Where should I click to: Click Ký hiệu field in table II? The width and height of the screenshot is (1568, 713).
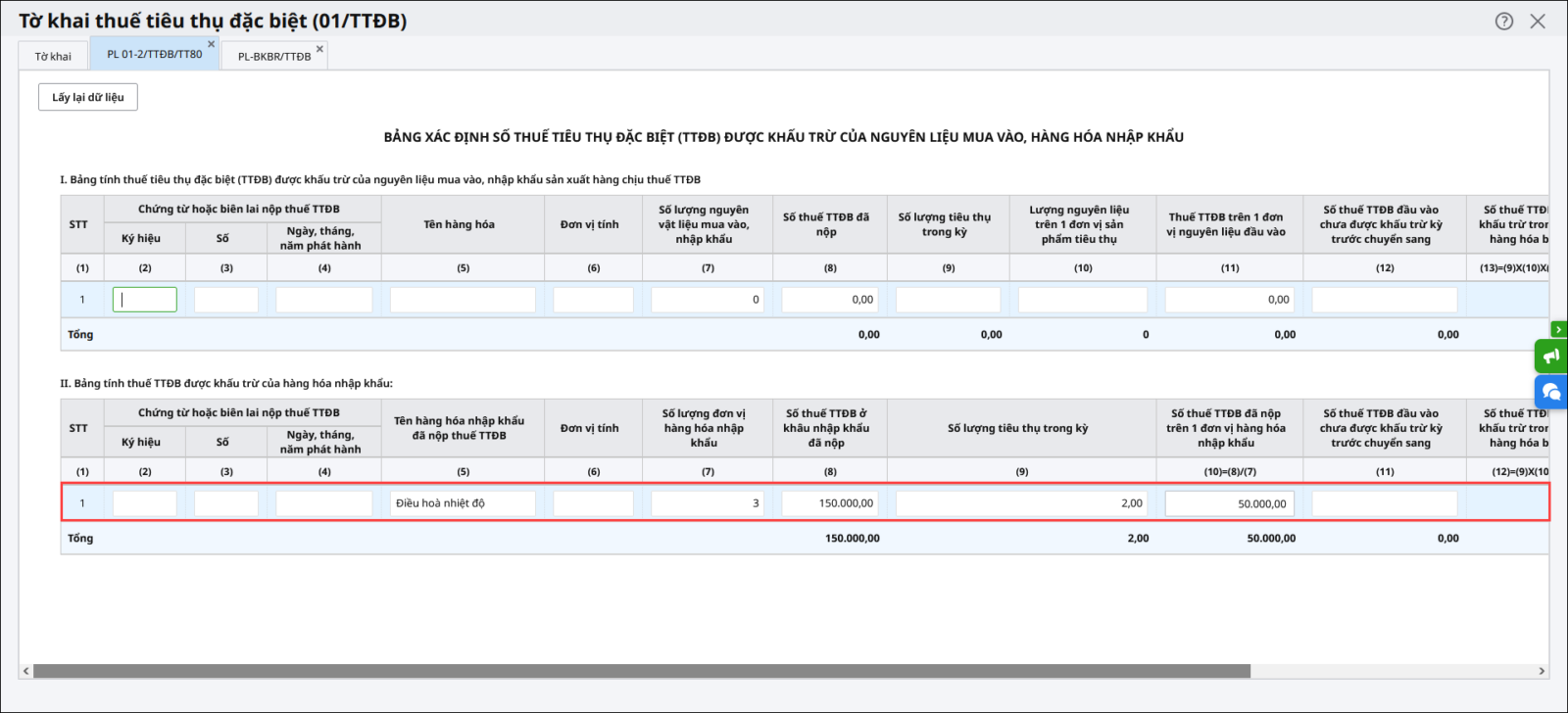pos(145,503)
